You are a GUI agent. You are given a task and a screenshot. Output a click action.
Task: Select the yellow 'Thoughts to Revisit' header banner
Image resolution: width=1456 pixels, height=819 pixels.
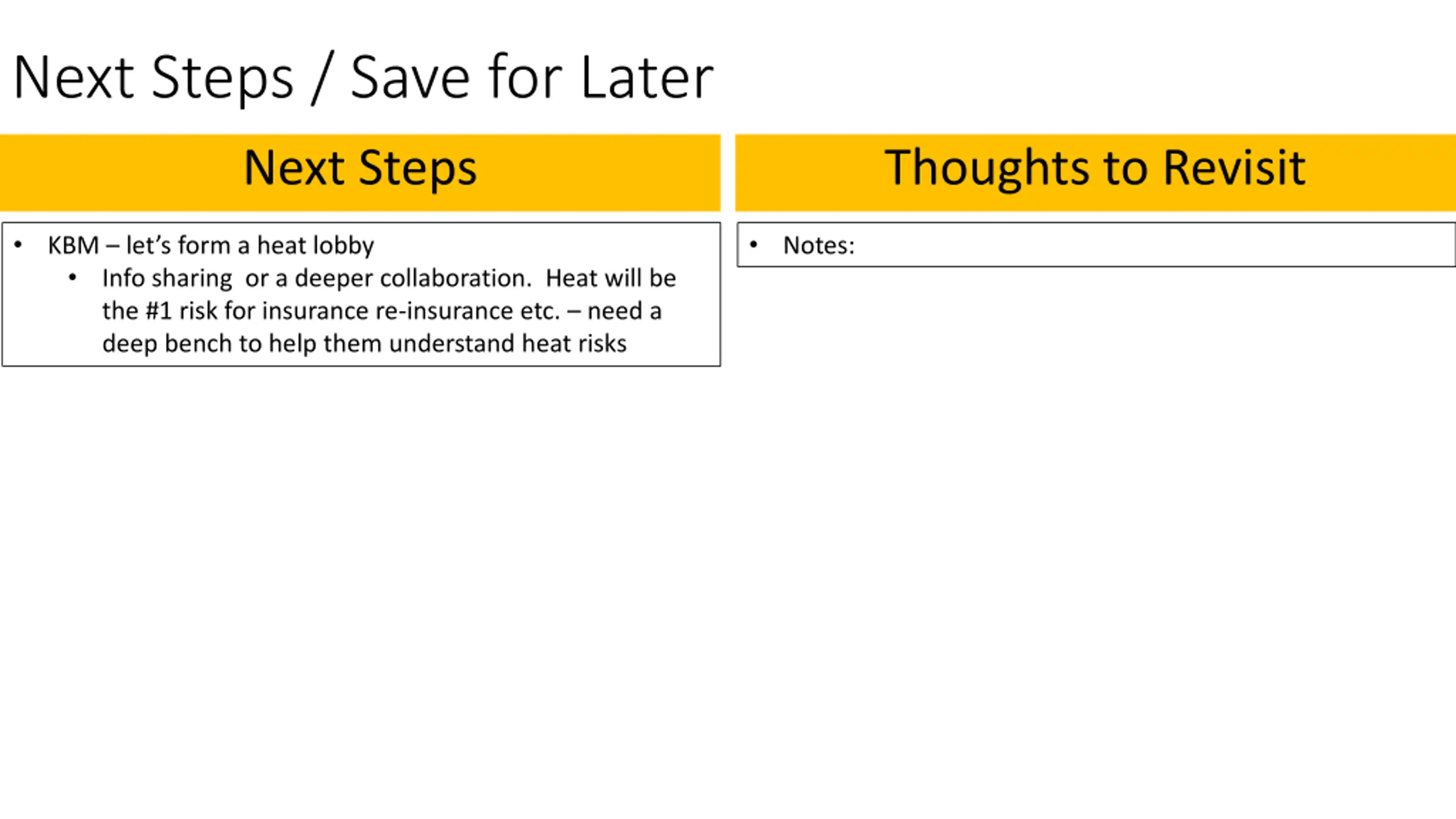click(x=1095, y=172)
